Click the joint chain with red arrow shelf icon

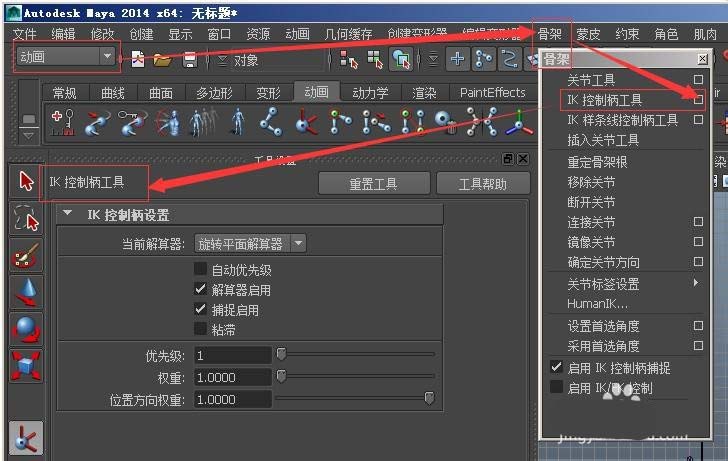[376, 123]
